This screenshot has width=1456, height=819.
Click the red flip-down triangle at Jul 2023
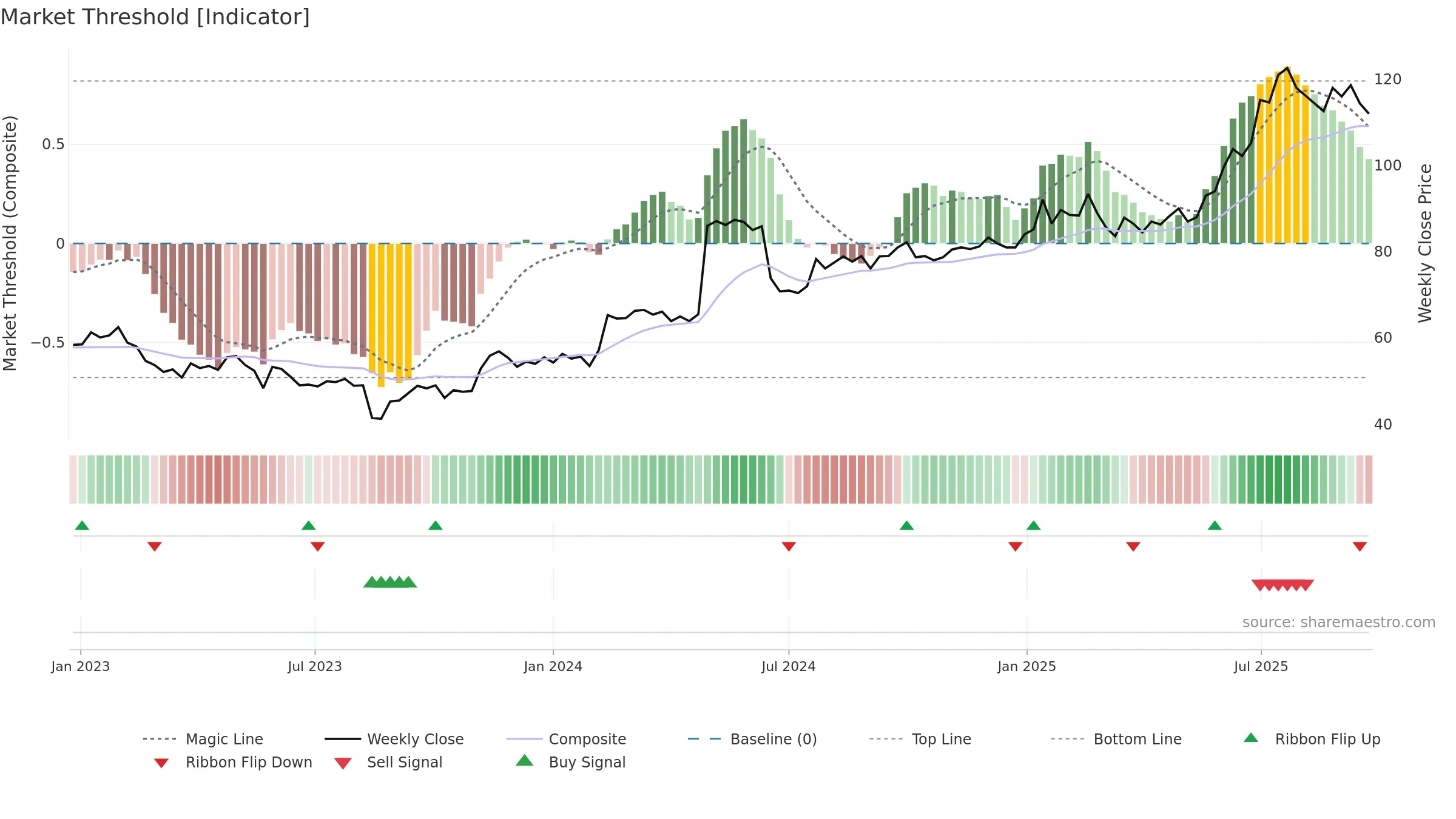click(318, 547)
